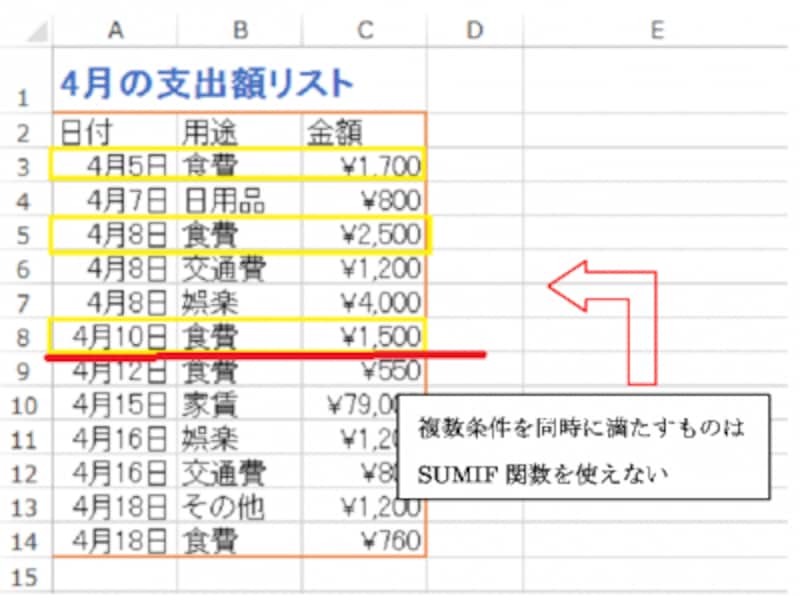This screenshot has height=596, width=800.
Task: Click the text box about SUMIF 関数
Action: click(583, 446)
